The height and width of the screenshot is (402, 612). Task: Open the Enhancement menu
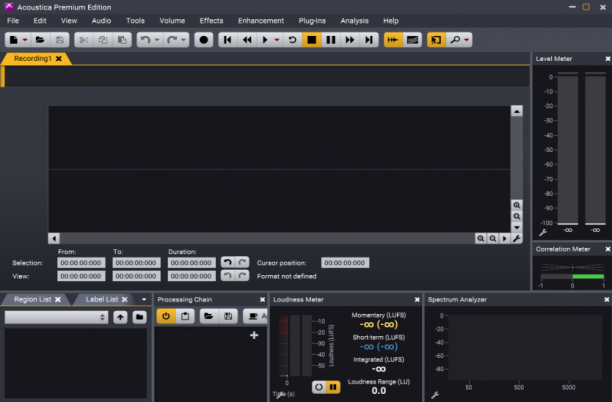tap(261, 21)
